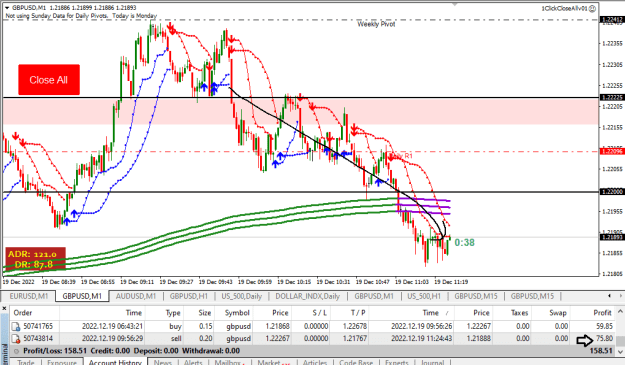Switch to the US_500,Daily chart tab
This screenshot has width=625, height=365.
click(242, 296)
